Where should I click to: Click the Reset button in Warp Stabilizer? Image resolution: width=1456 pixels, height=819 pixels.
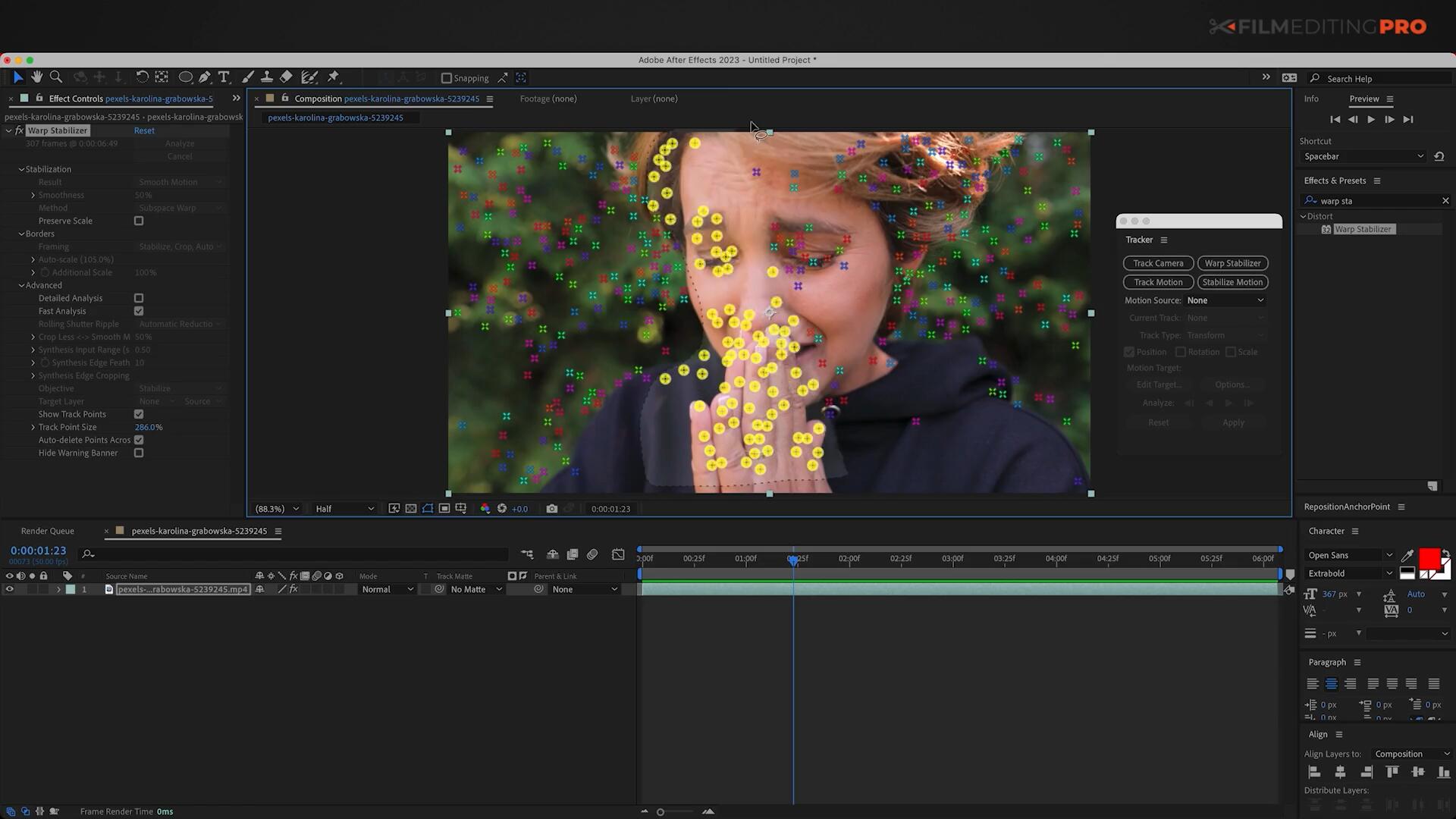coord(144,130)
